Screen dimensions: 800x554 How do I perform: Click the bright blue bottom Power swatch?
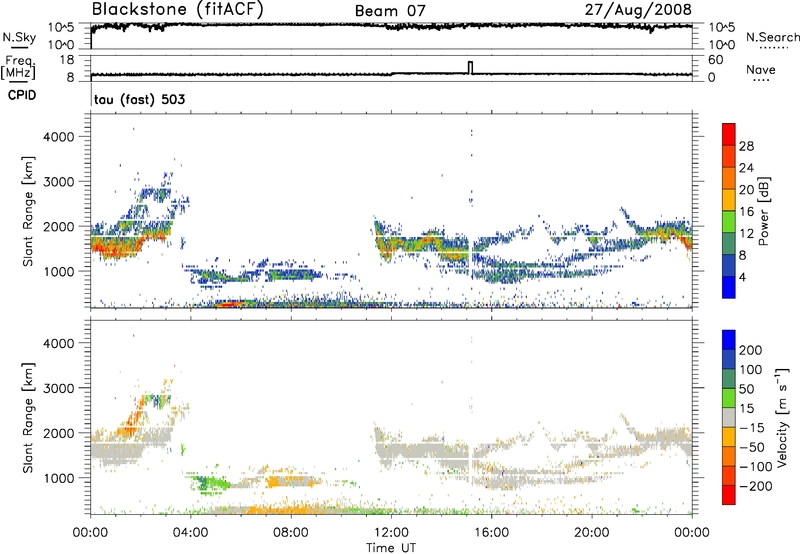point(729,287)
